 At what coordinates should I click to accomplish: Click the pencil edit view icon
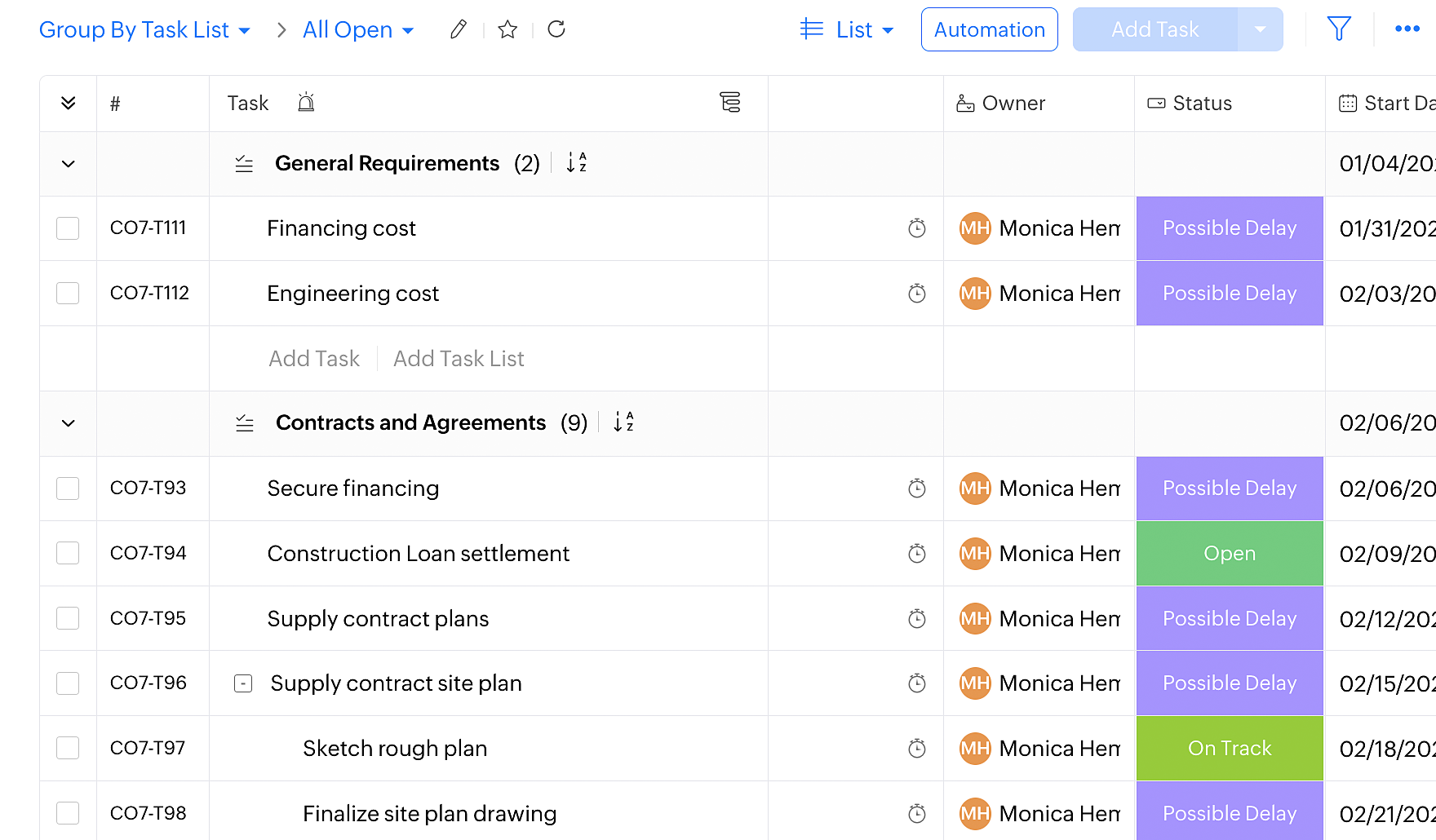point(459,30)
